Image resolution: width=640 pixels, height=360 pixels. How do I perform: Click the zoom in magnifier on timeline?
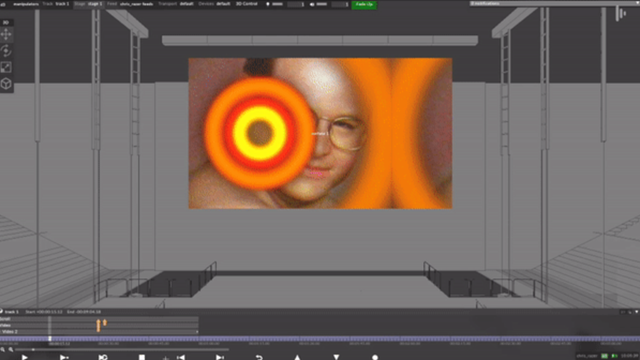(11, 349)
